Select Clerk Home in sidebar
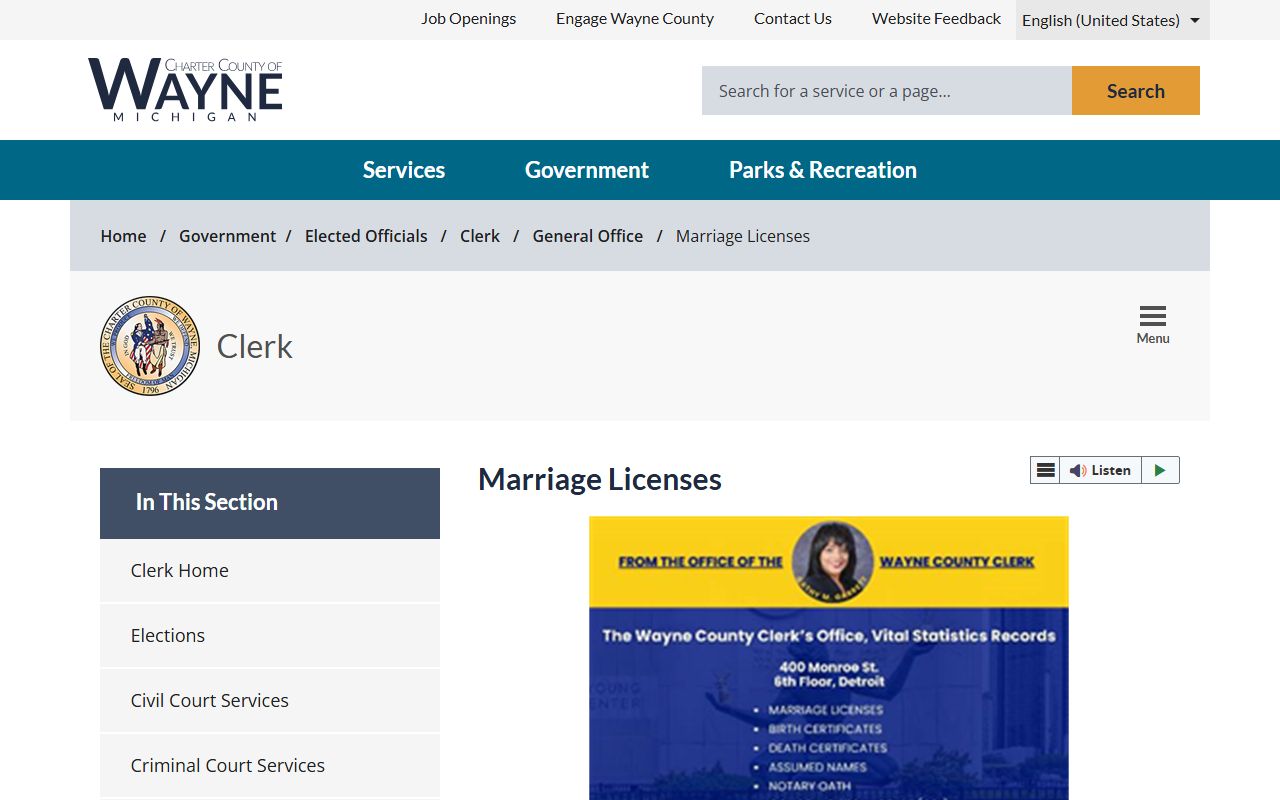This screenshot has width=1280, height=800. [x=270, y=571]
